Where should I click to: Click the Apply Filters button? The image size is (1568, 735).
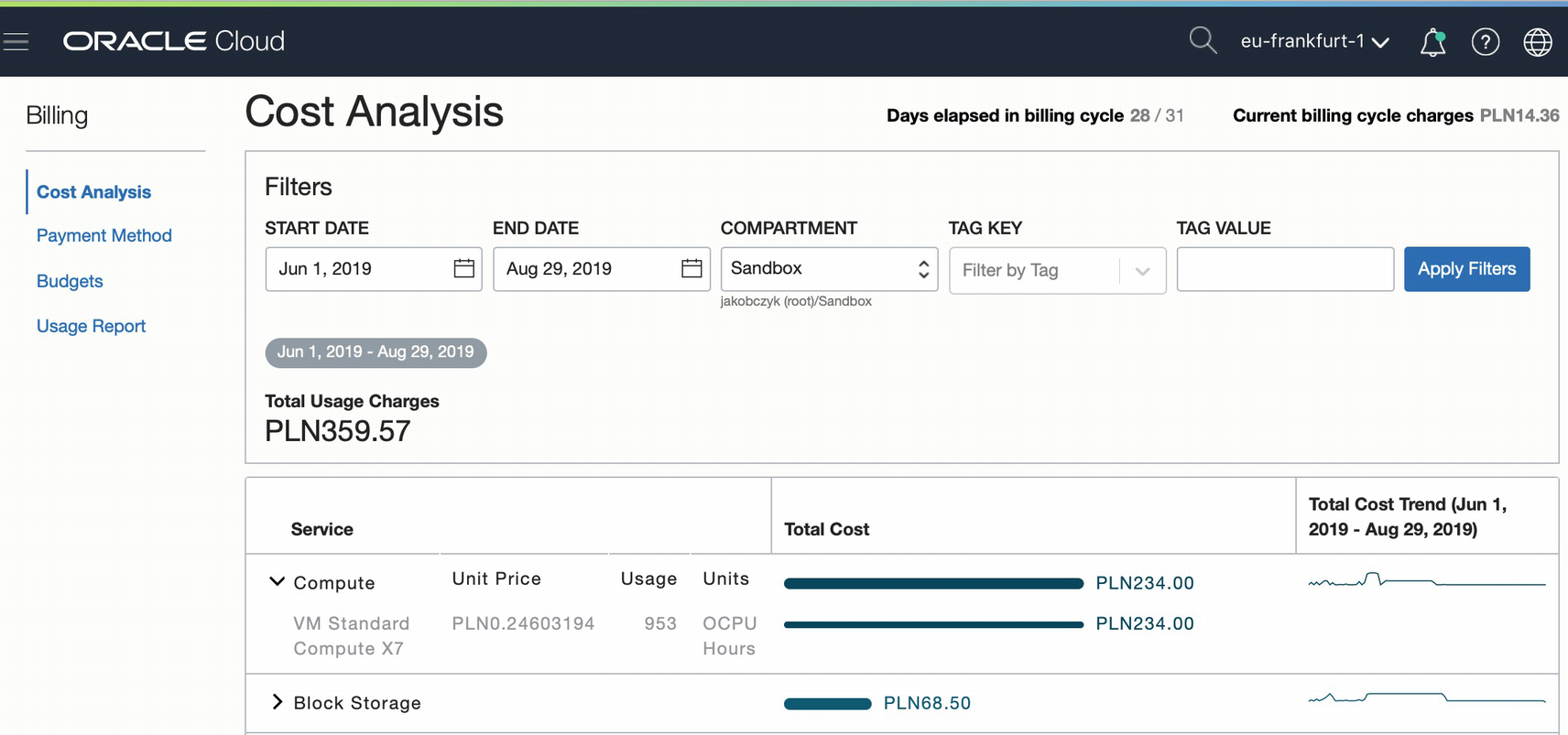pos(1466,269)
